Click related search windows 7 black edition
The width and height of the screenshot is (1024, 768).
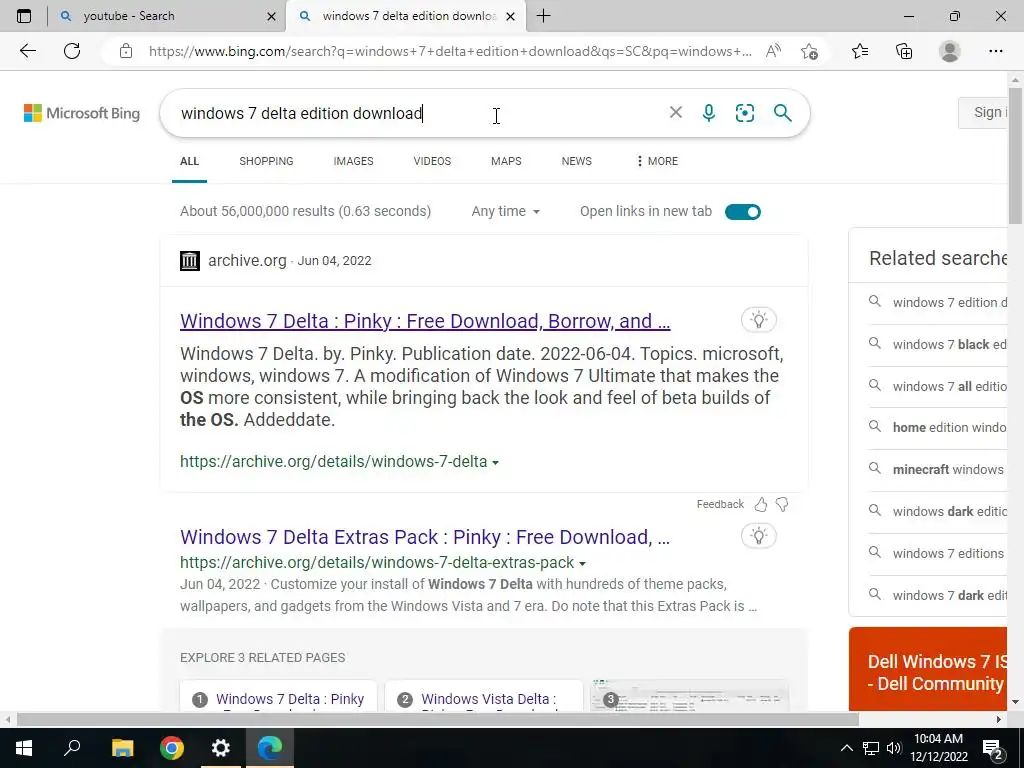tap(949, 344)
